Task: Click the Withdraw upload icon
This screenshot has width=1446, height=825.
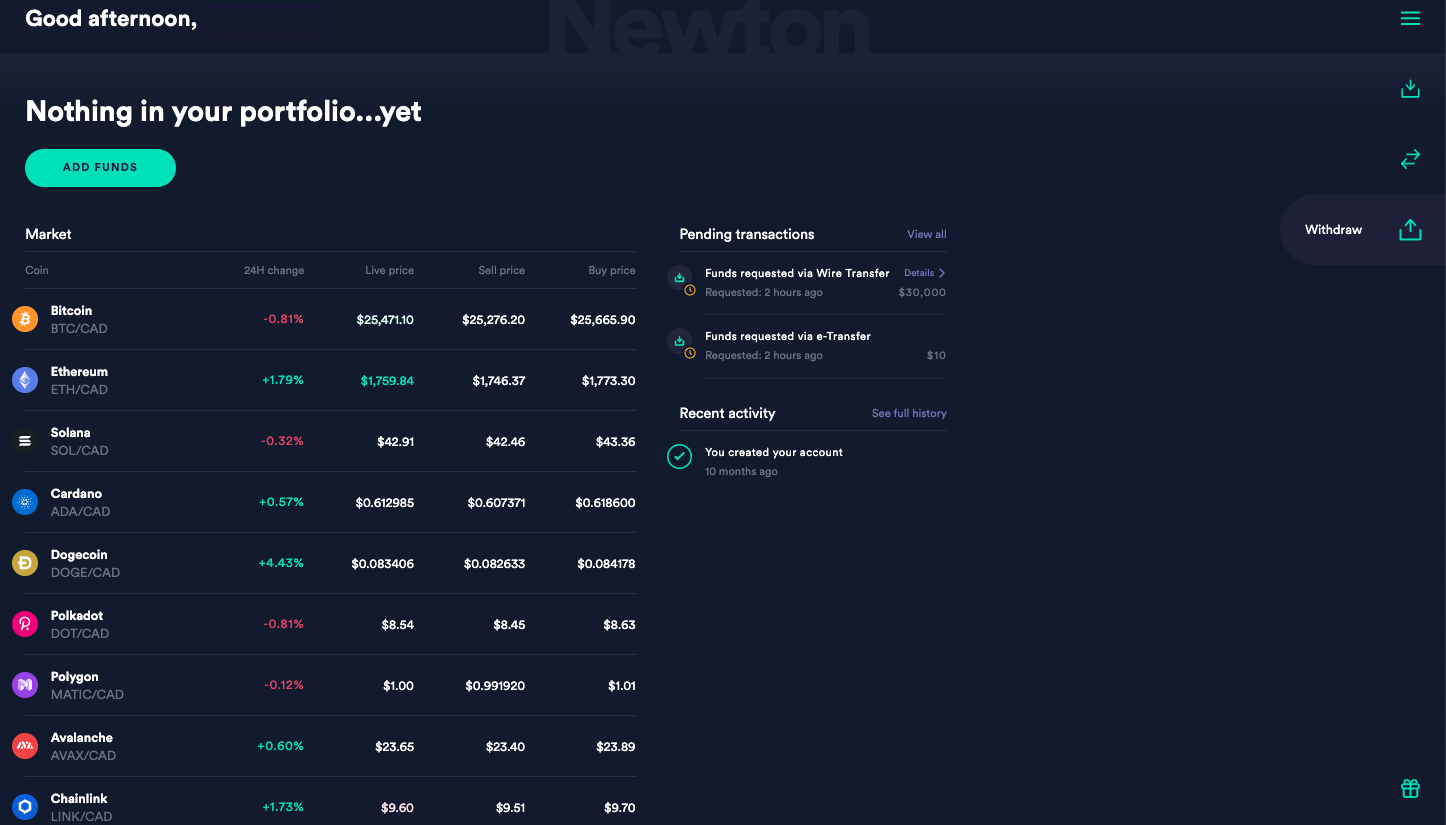Action: (1410, 229)
